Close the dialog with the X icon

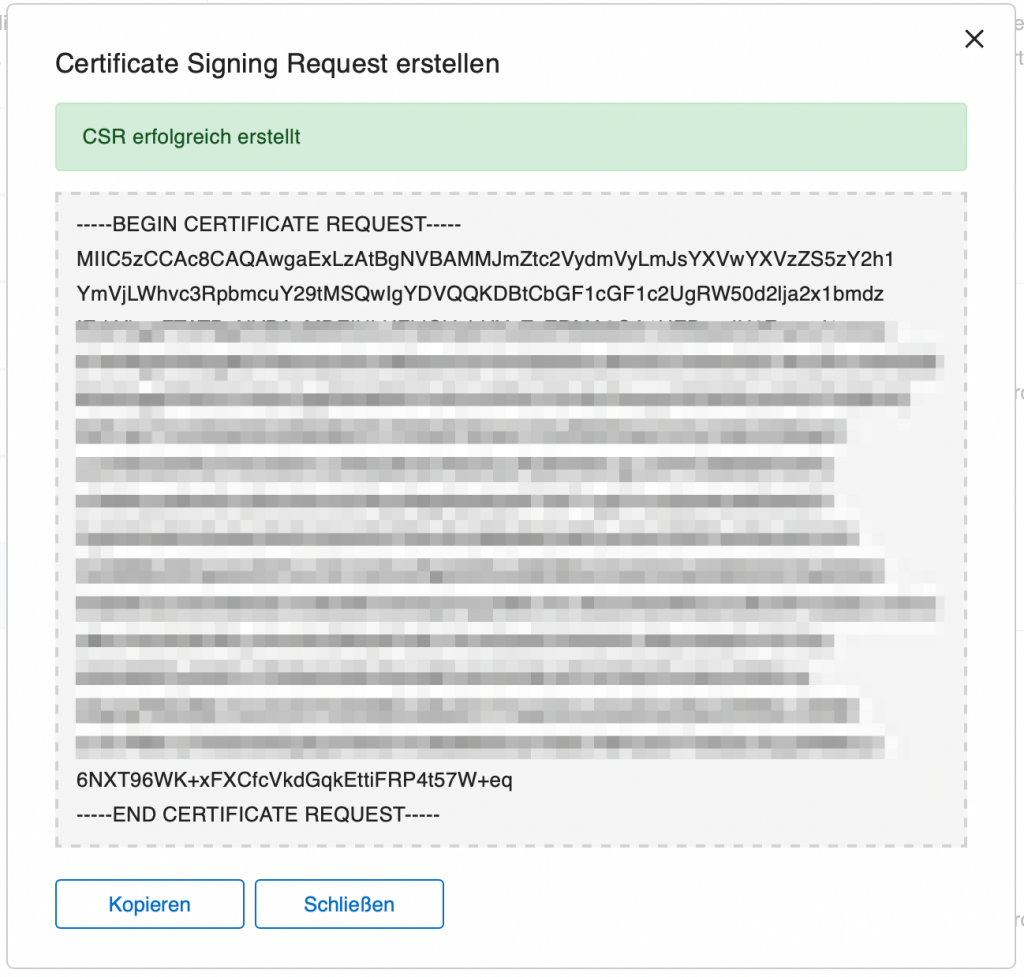tap(974, 39)
